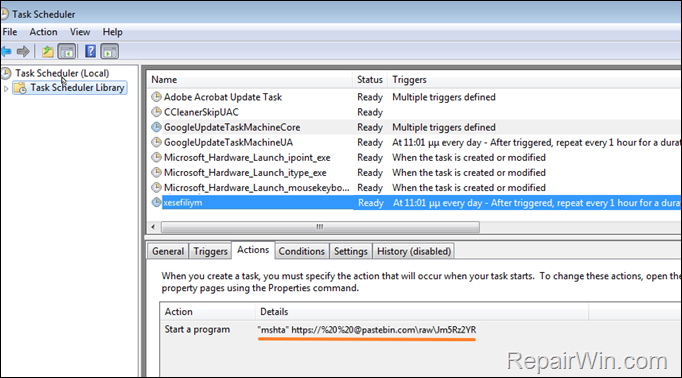Click the Back arrow toolbar icon
The height and width of the screenshot is (378, 682).
(6, 51)
